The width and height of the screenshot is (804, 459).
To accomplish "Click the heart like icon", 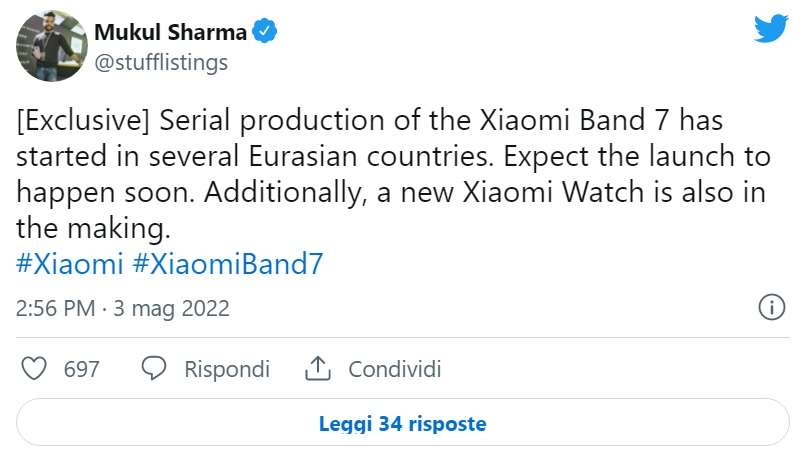I will coord(35,369).
